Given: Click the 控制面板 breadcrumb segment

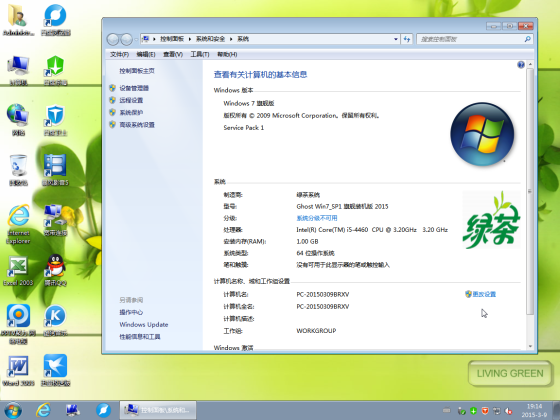Looking at the screenshot, I should pos(172,39).
